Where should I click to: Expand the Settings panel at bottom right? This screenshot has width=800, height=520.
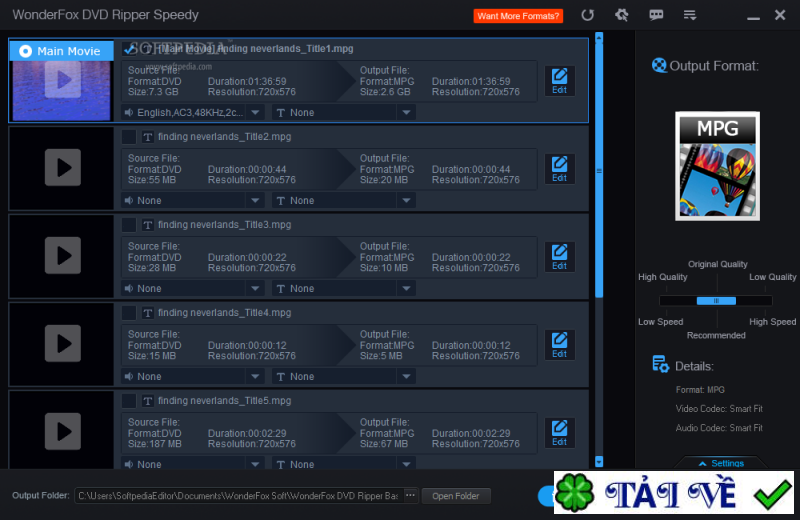tap(721, 463)
